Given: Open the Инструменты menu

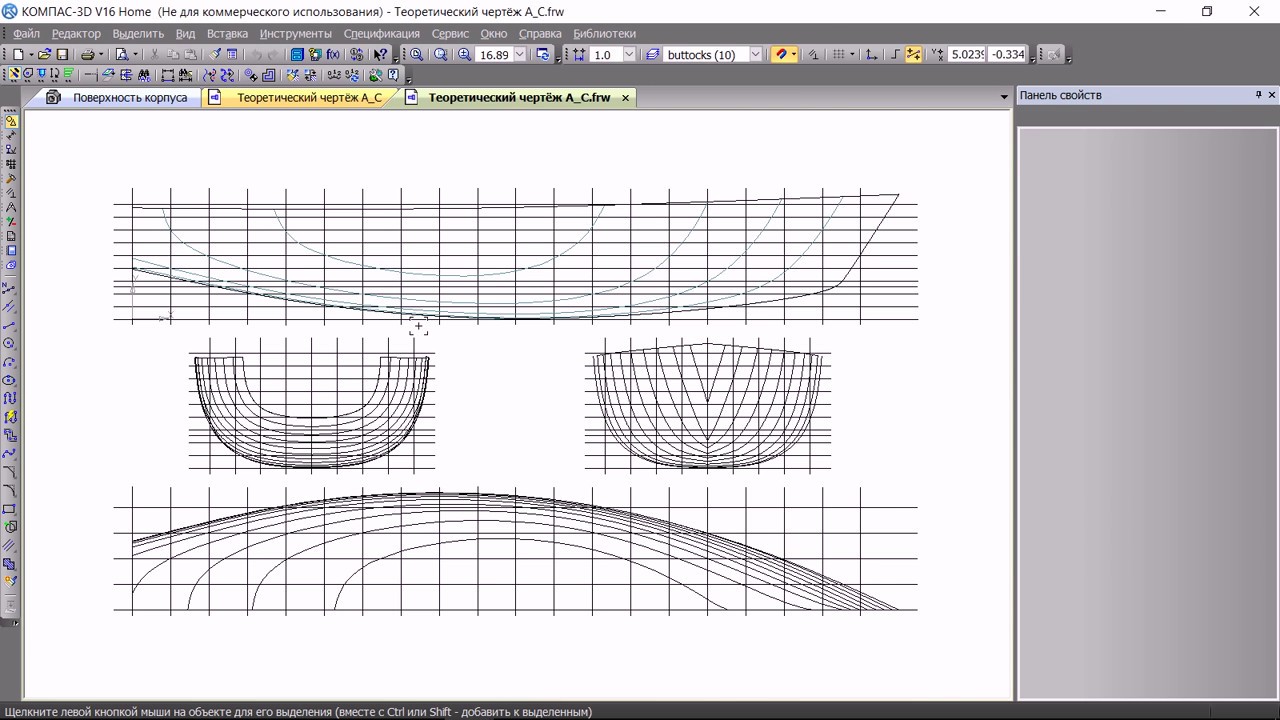Looking at the screenshot, I should pos(296,33).
